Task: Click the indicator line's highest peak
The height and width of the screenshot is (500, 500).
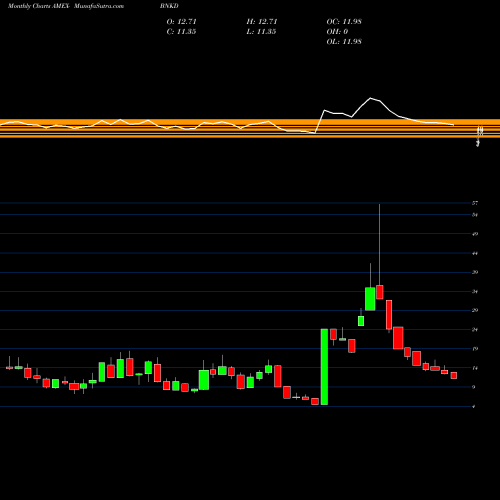Action: pyautogui.click(x=370, y=98)
